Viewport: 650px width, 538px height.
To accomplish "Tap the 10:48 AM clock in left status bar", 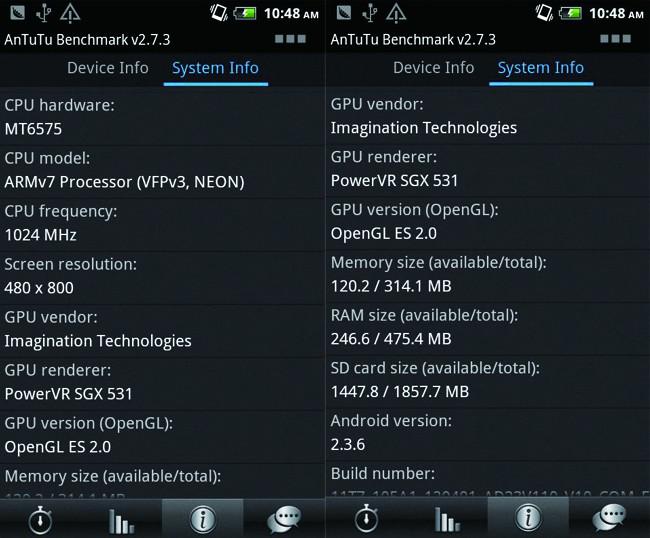I will [291, 14].
